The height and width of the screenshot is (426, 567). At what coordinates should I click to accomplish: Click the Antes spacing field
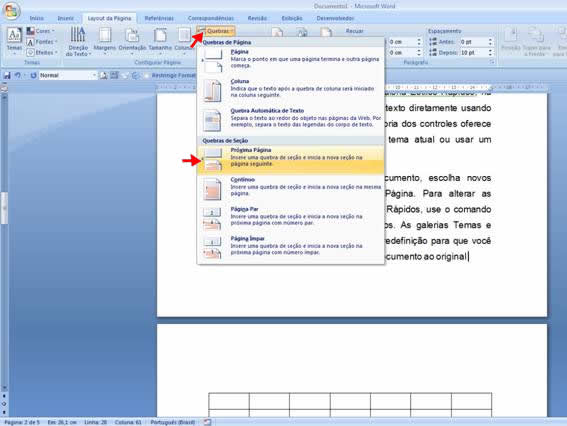[x=474, y=42]
